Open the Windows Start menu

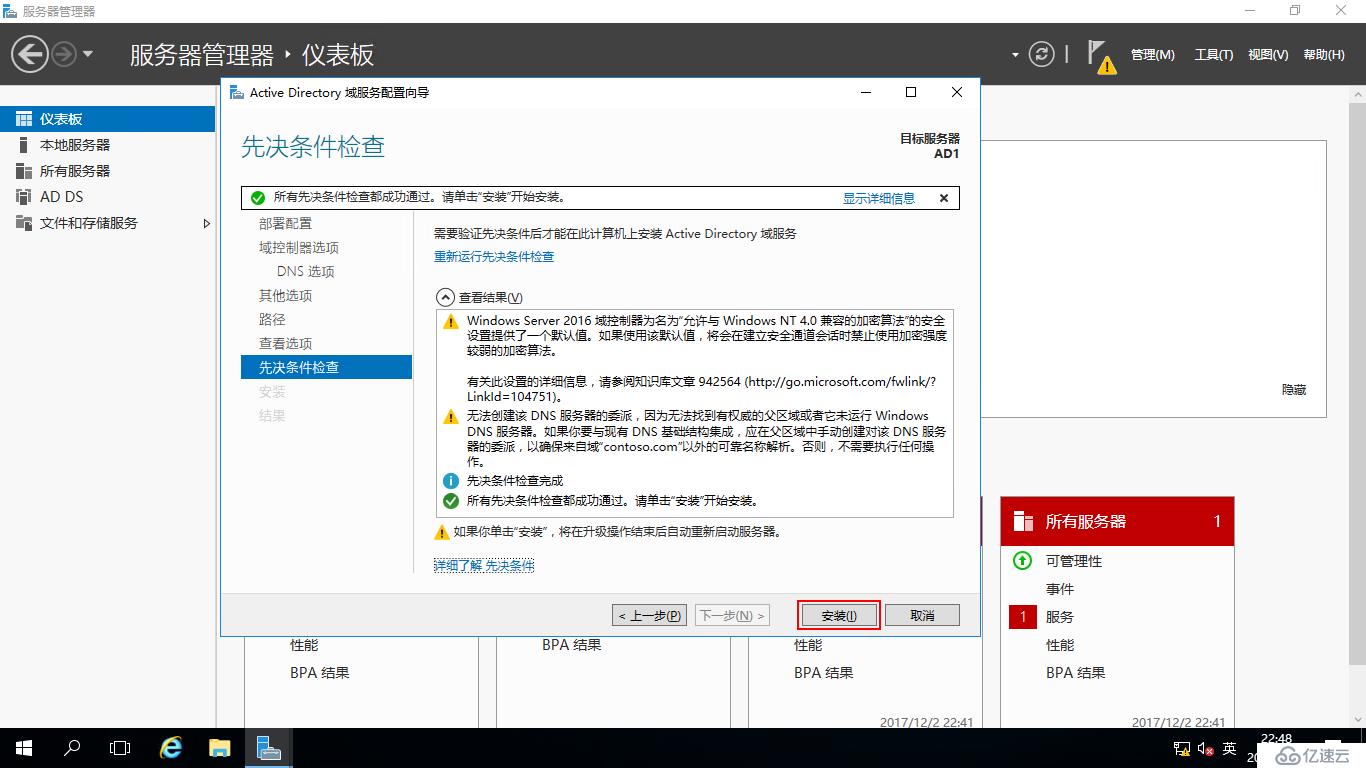(23, 748)
